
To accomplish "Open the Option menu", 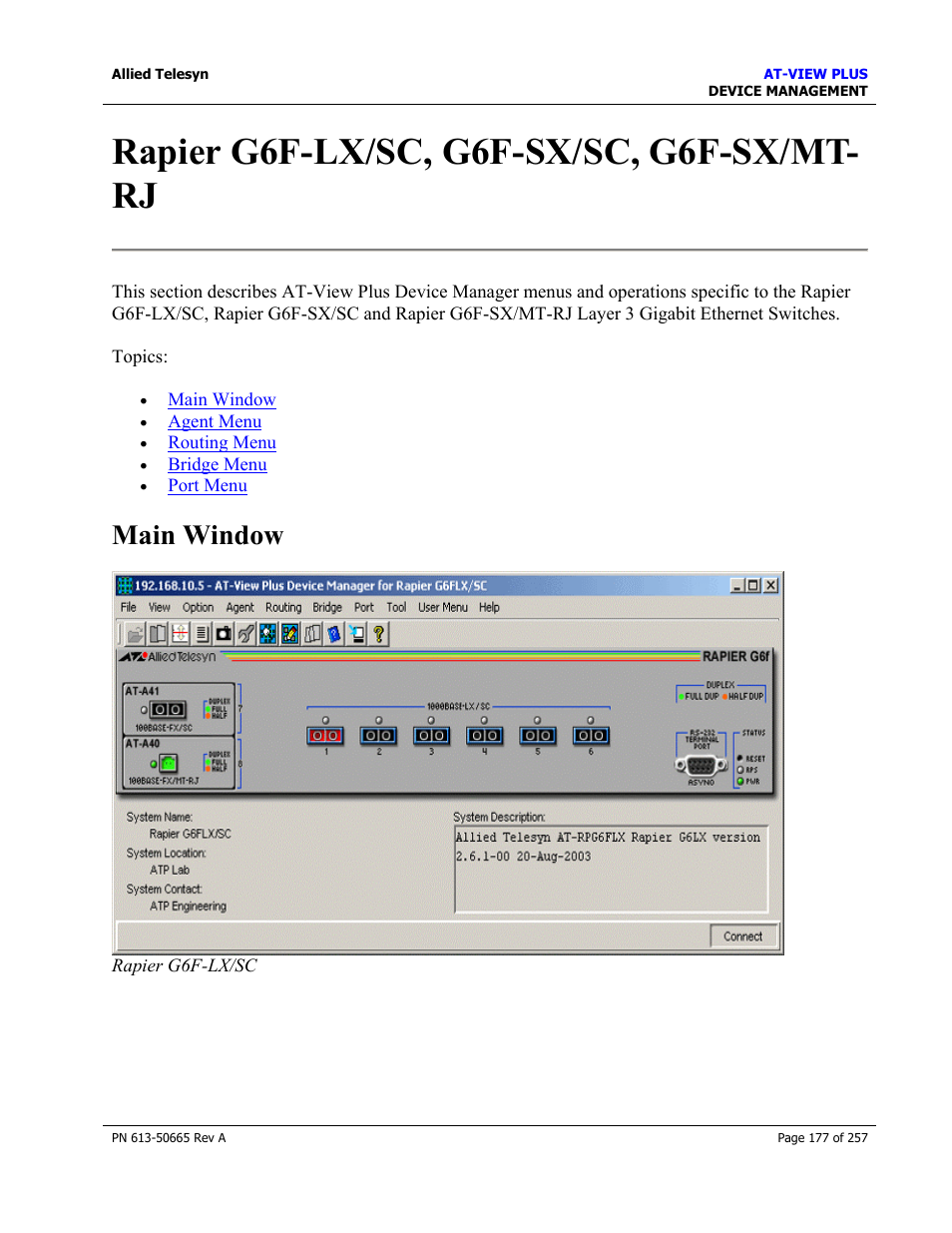I will pyautogui.click(x=198, y=607).
